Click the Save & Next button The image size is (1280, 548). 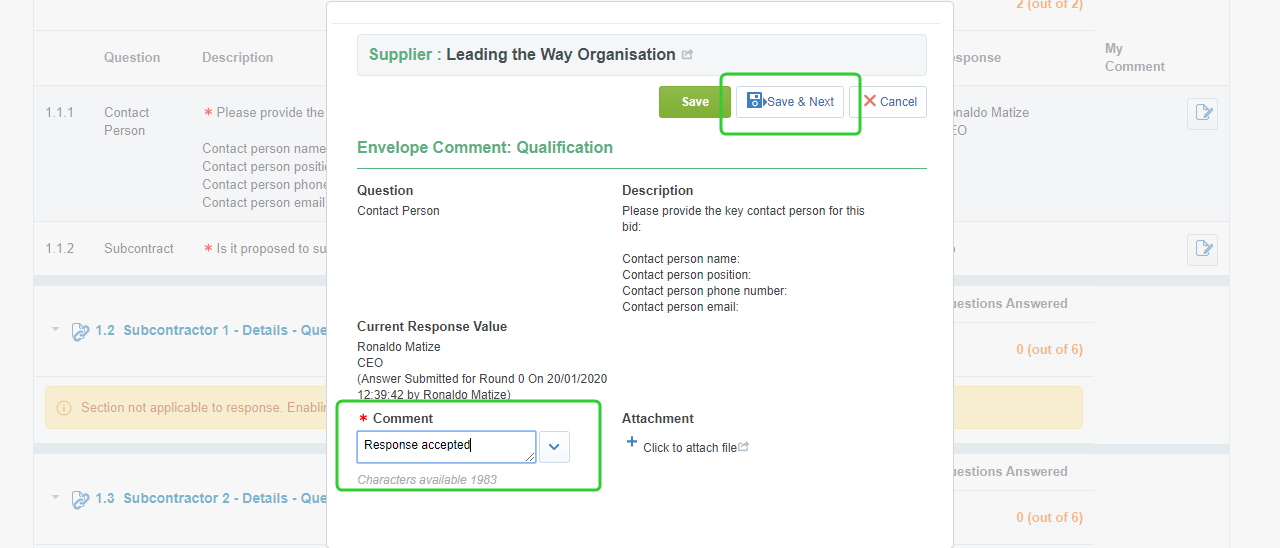tap(790, 102)
